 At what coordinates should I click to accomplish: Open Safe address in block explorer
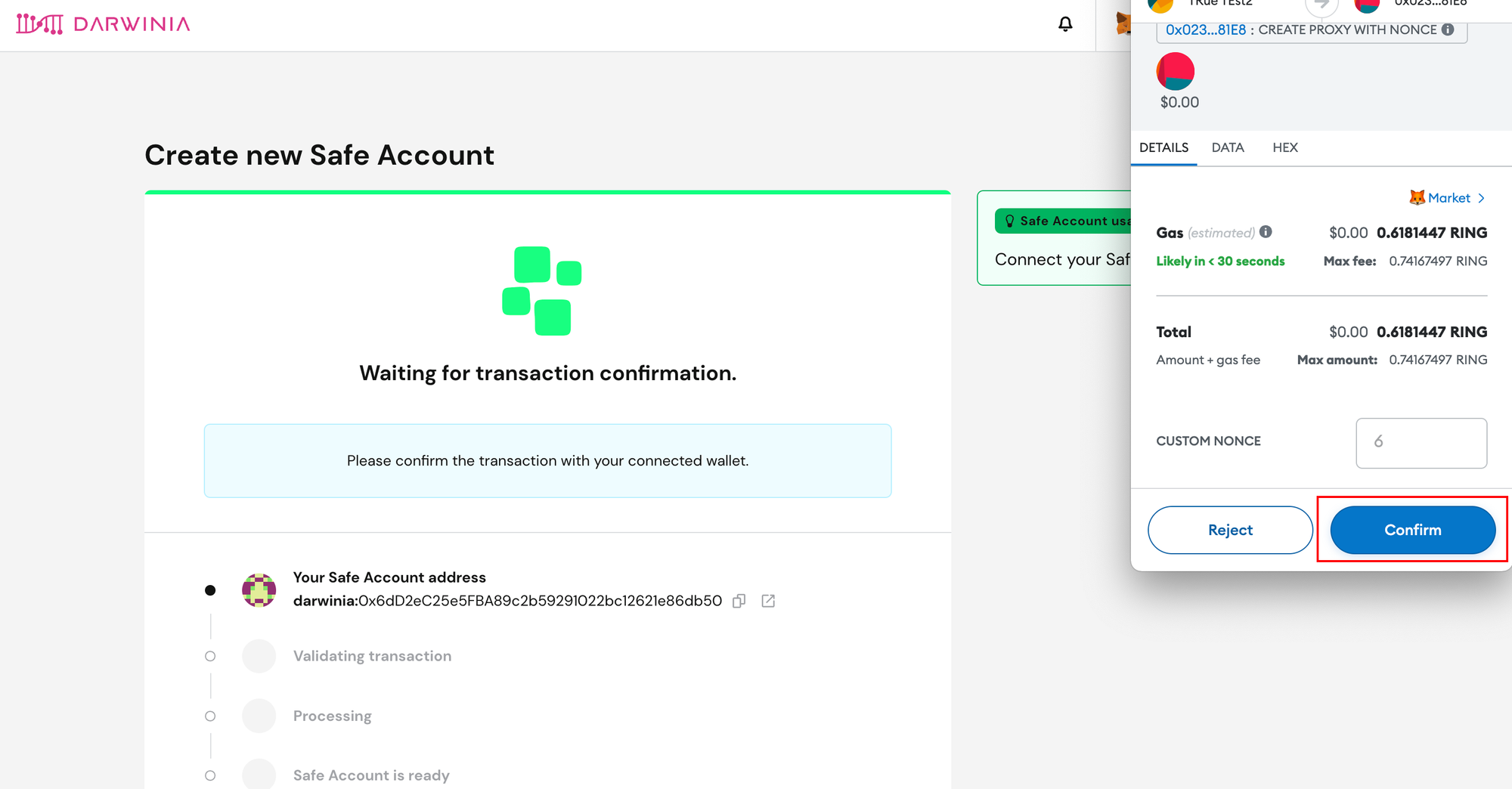768,601
